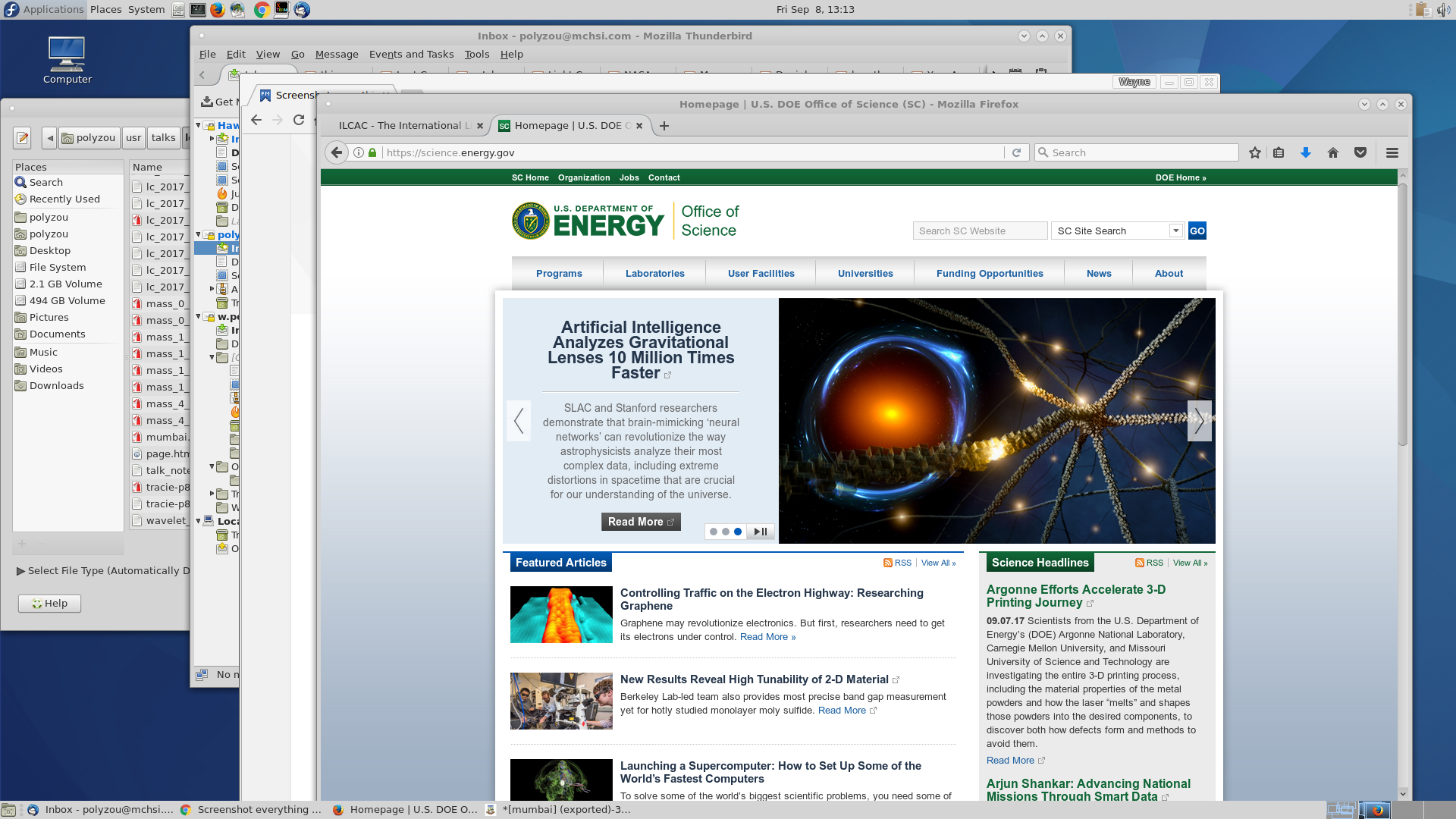Open the Applications menu
The height and width of the screenshot is (819, 1456).
tap(44, 10)
